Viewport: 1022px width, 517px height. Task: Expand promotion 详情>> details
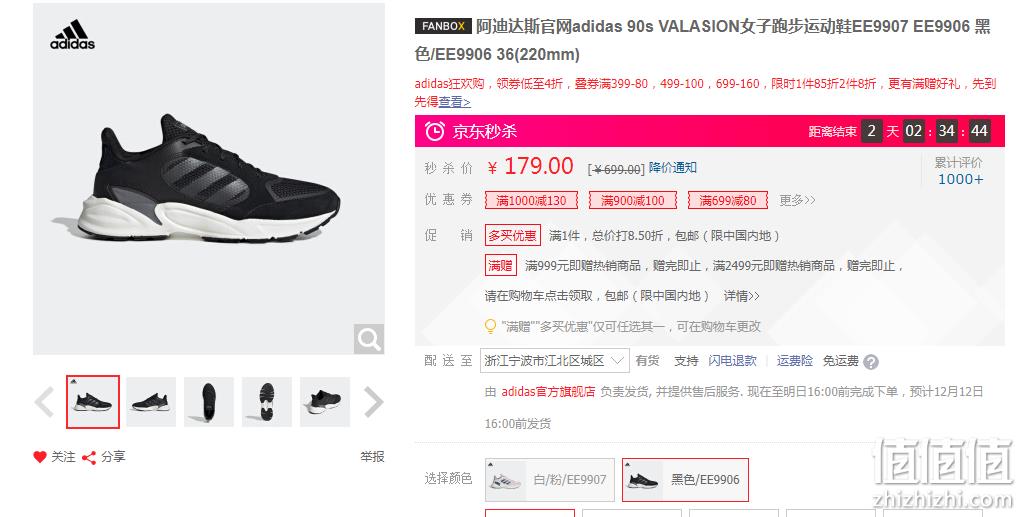pos(742,296)
